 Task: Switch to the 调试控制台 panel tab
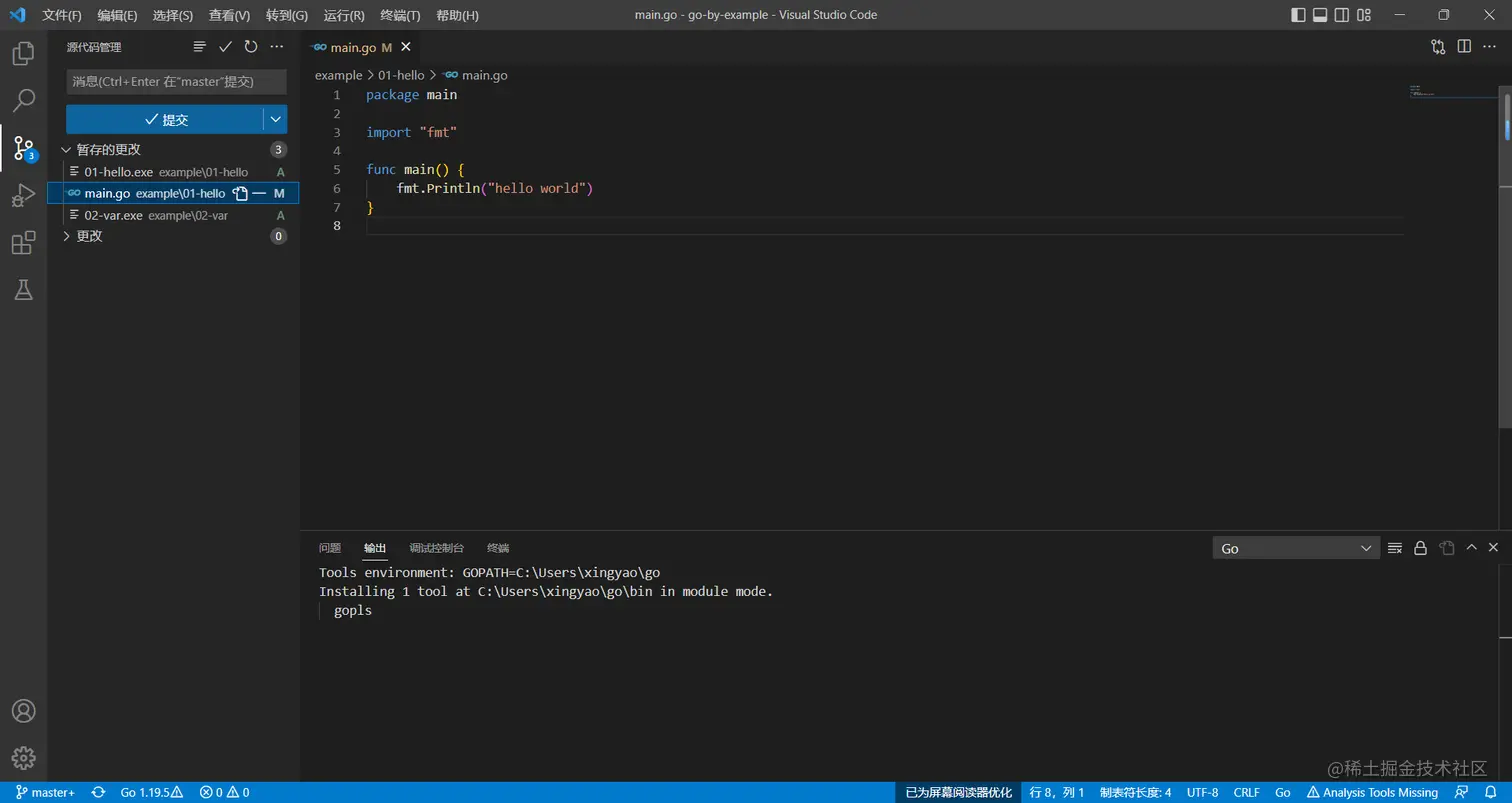tap(437, 548)
